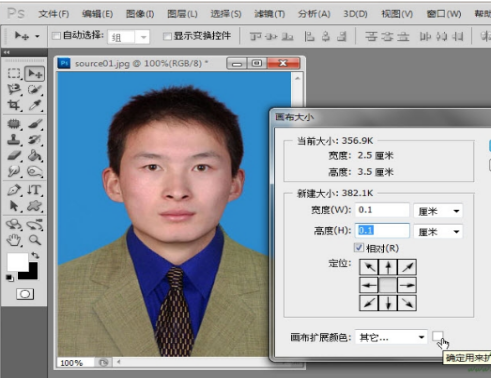Click the 宽度(W) input field

382,210
